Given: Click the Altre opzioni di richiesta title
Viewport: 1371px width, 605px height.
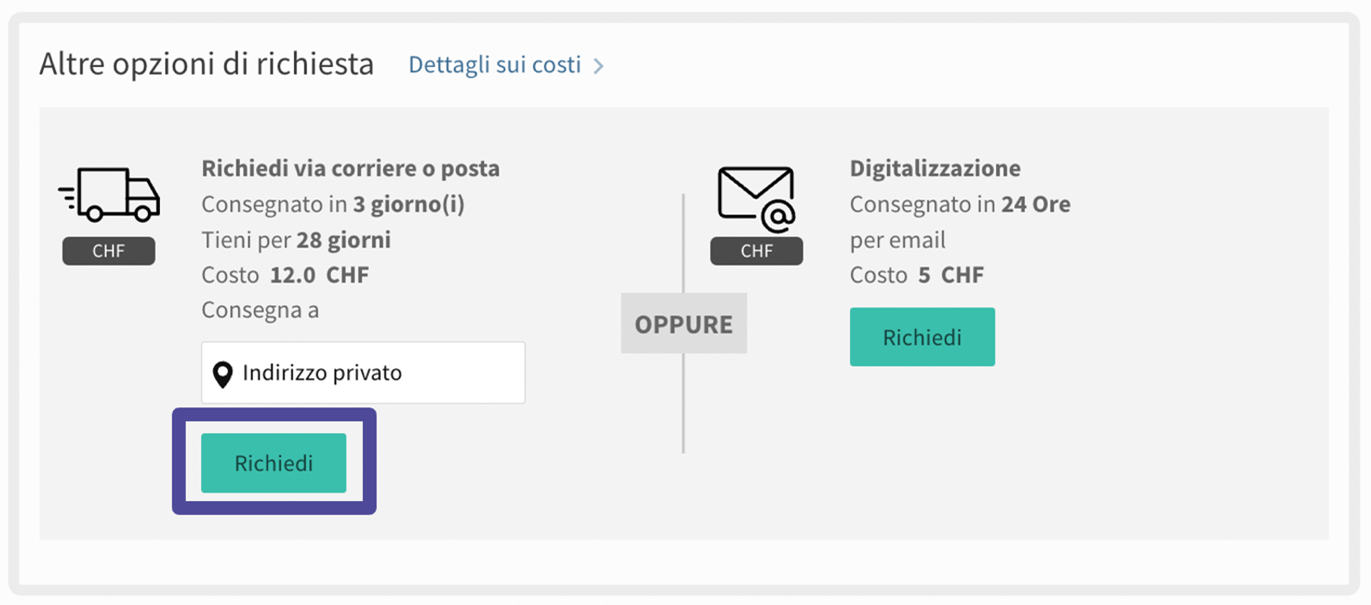Looking at the screenshot, I should pos(206,65).
